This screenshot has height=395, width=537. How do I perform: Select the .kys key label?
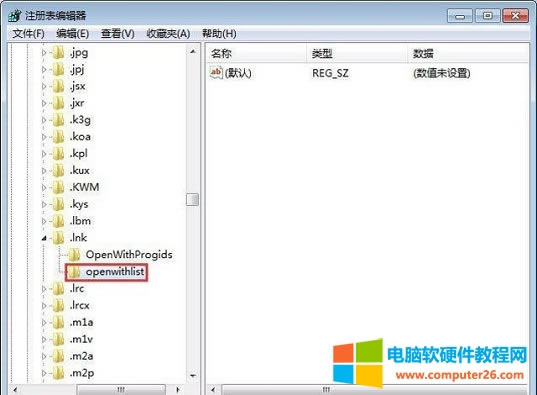coord(79,204)
